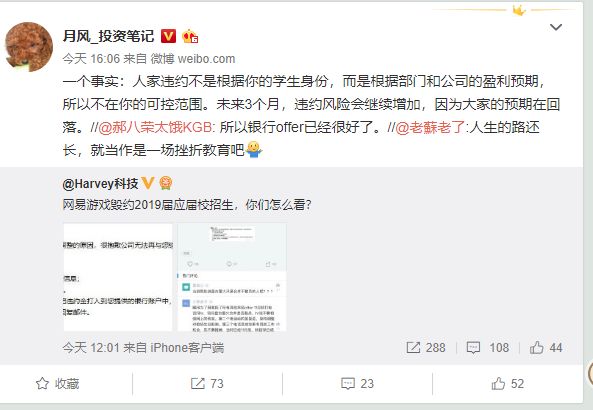Open the second attached screenshot thumbnail
The image size is (593, 410).
click(232, 277)
